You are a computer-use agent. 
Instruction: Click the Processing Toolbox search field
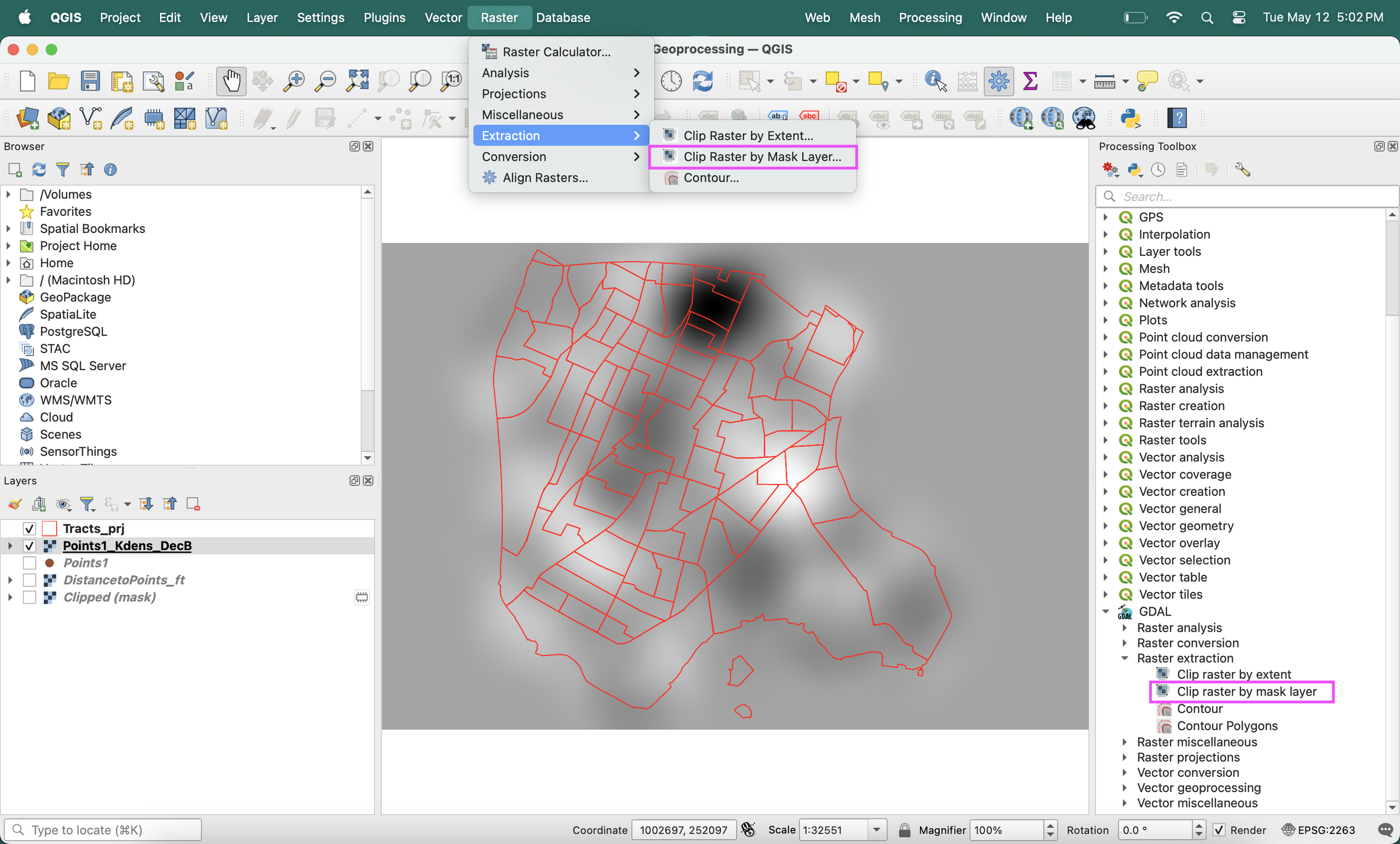tap(1247, 197)
